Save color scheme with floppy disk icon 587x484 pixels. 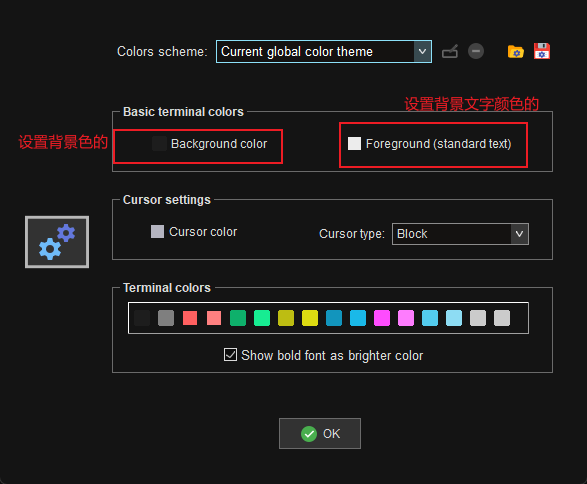(x=542, y=51)
